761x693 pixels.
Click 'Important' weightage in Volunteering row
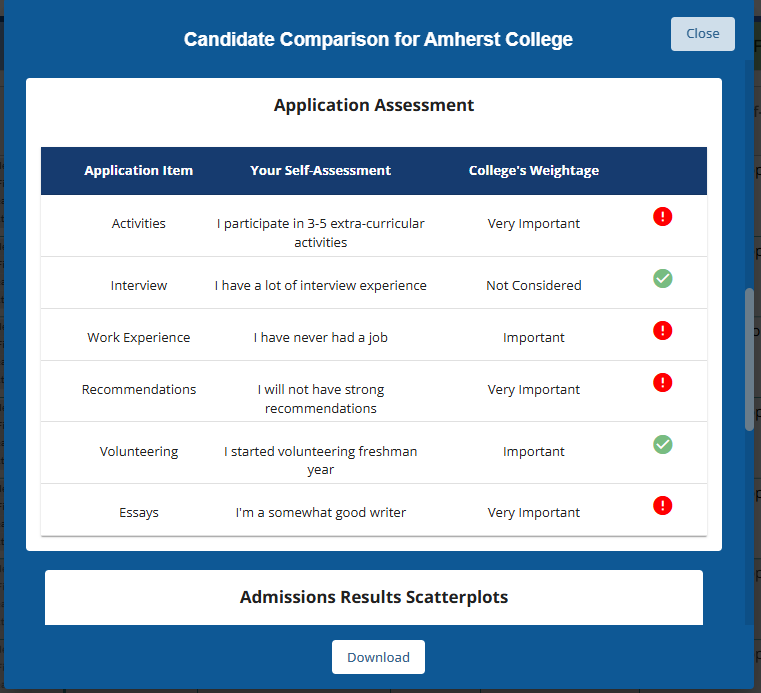point(533,451)
